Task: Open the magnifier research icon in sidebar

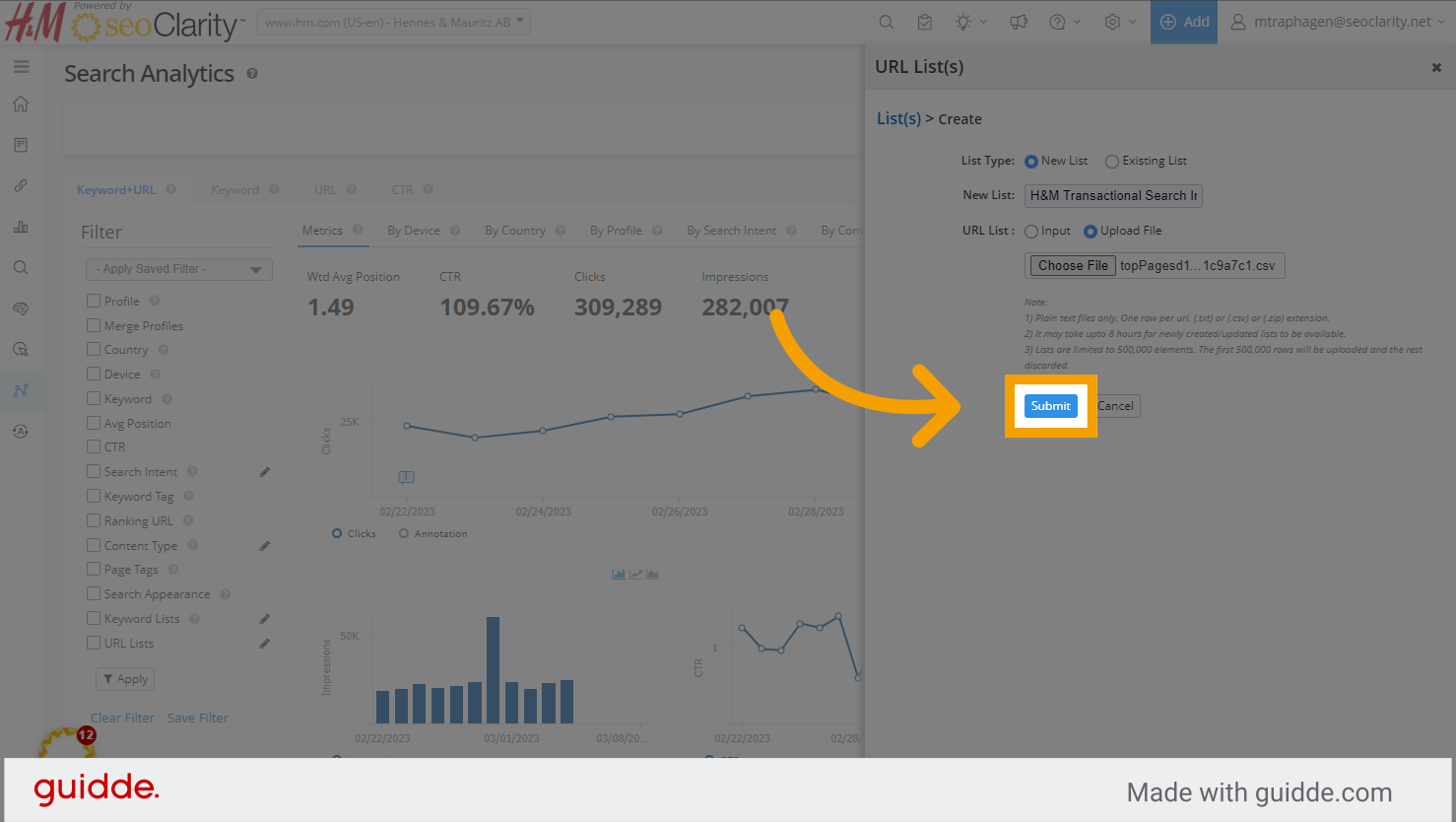Action: tap(21, 267)
